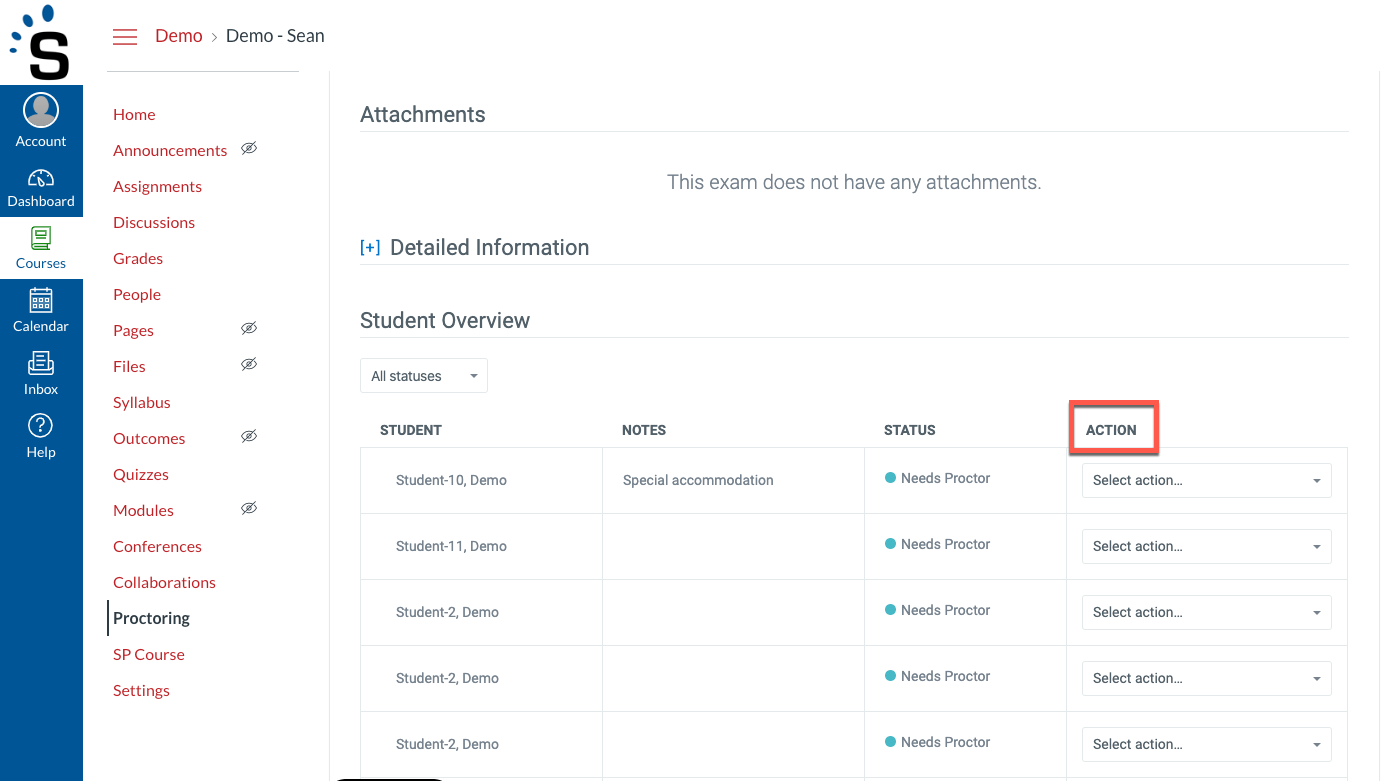Open Settings in course menu
This screenshot has width=1392, height=781.
click(141, 691)
